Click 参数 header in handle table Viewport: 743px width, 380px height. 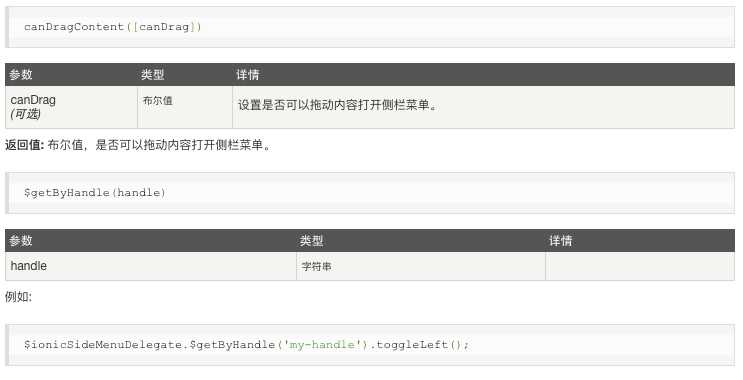point(21,240)
